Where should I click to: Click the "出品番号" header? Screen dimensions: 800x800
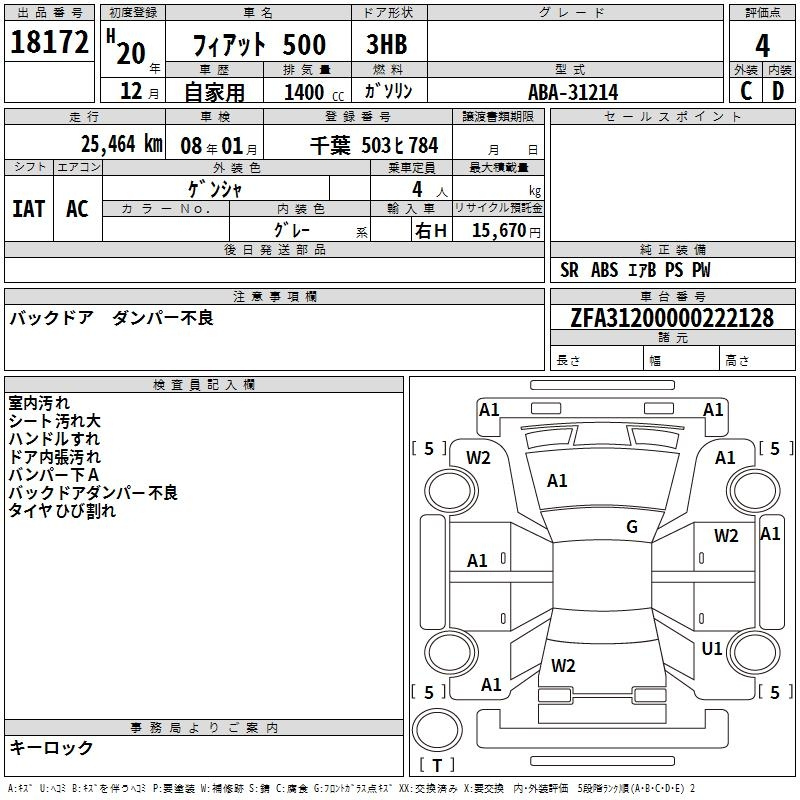pyautogui.click(x=49, y=13)
